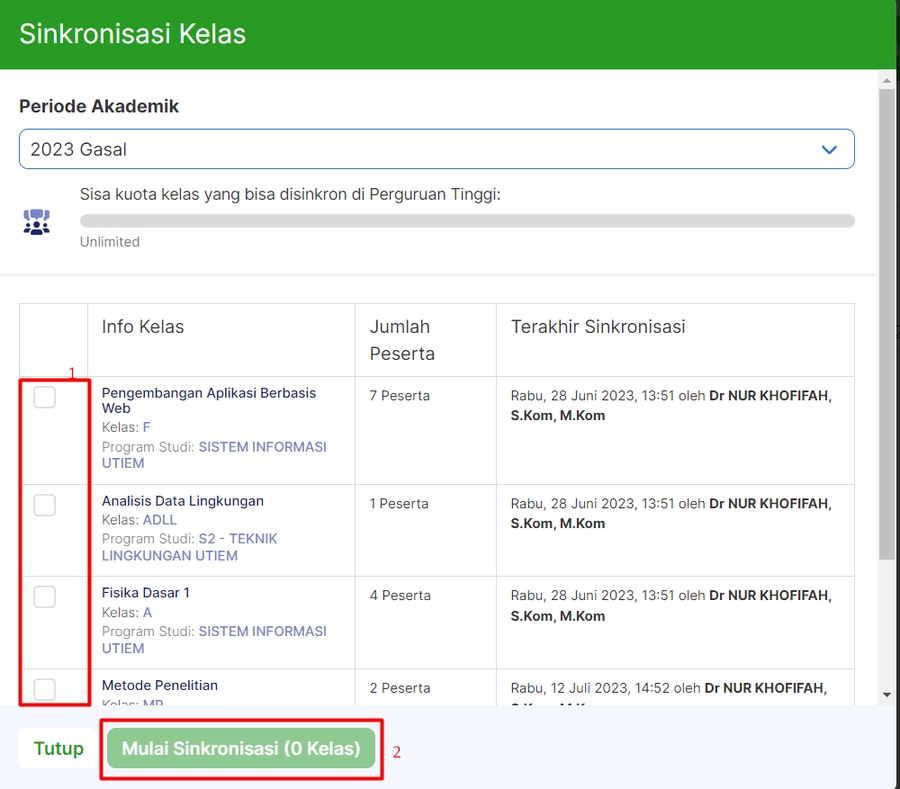Click the Fisika Dasar 1 class title

click(145, 593)
